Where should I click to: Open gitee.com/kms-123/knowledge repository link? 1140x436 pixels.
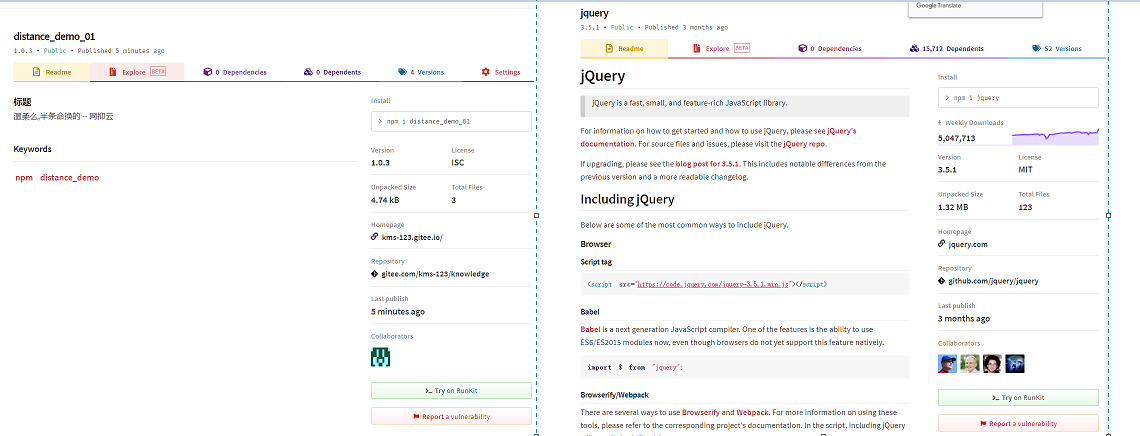coord(435,274)
